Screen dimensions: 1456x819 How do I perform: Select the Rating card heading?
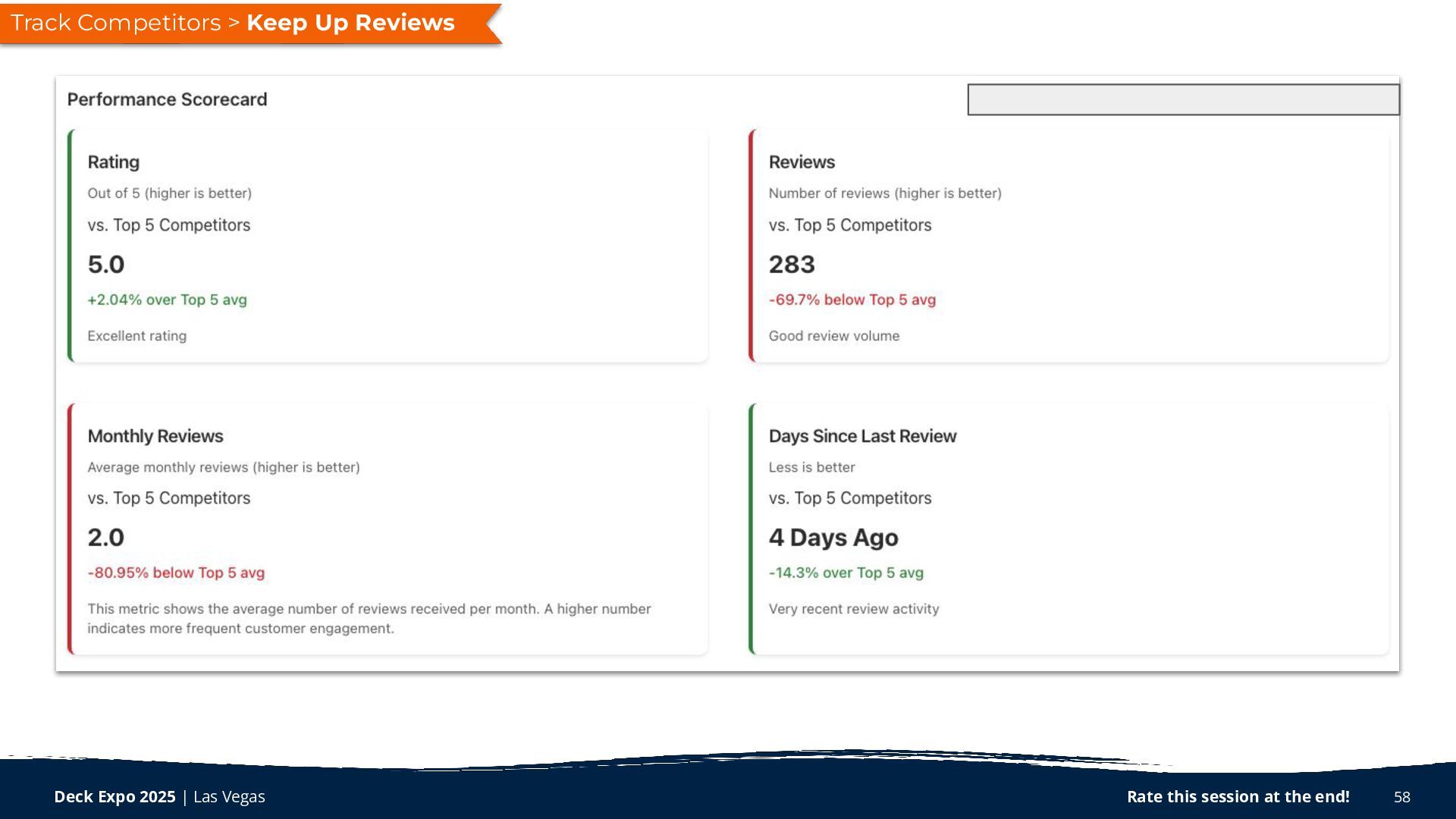coord(114,162)
